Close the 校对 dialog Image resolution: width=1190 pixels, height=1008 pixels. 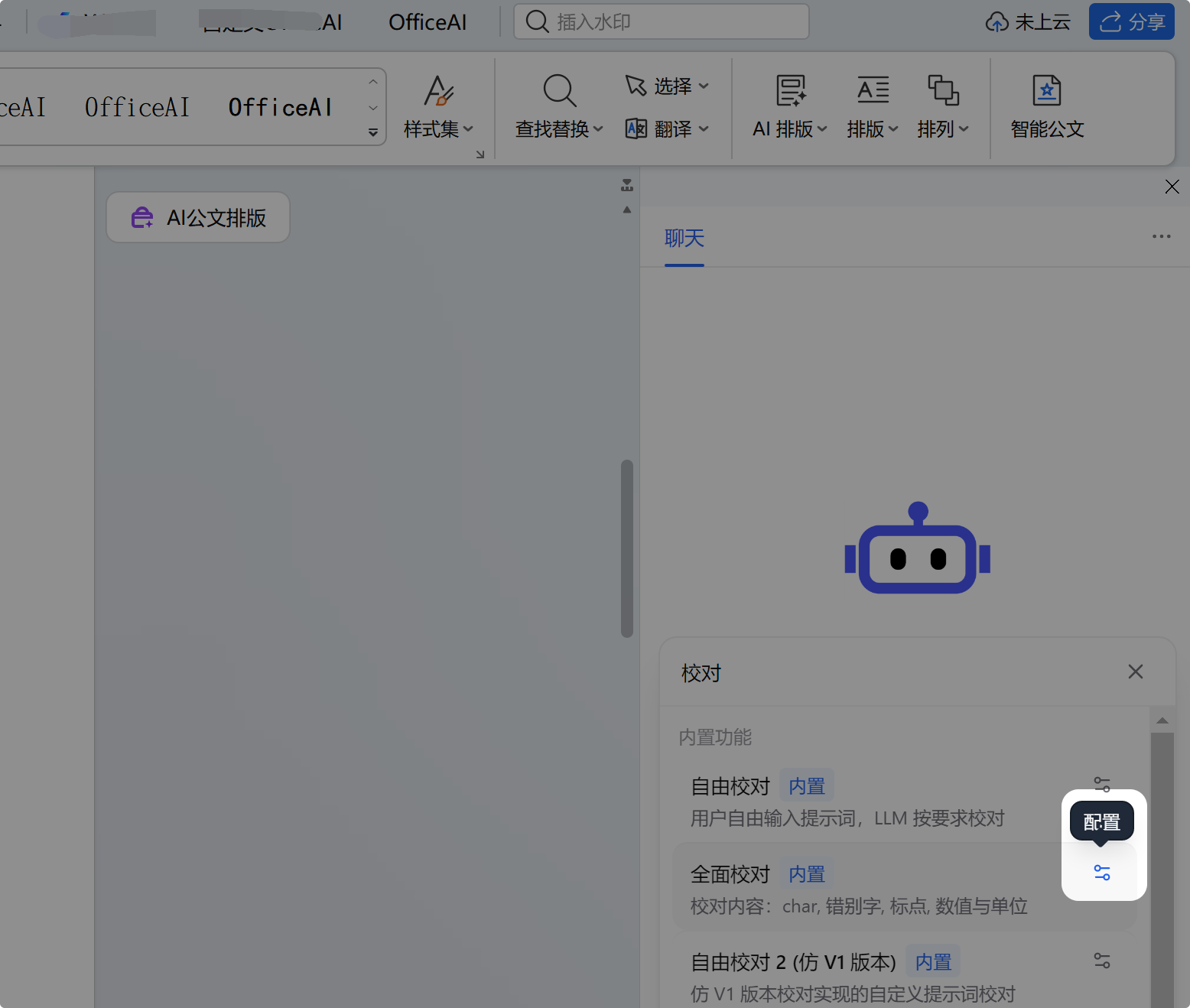[x=1136, y=671]
